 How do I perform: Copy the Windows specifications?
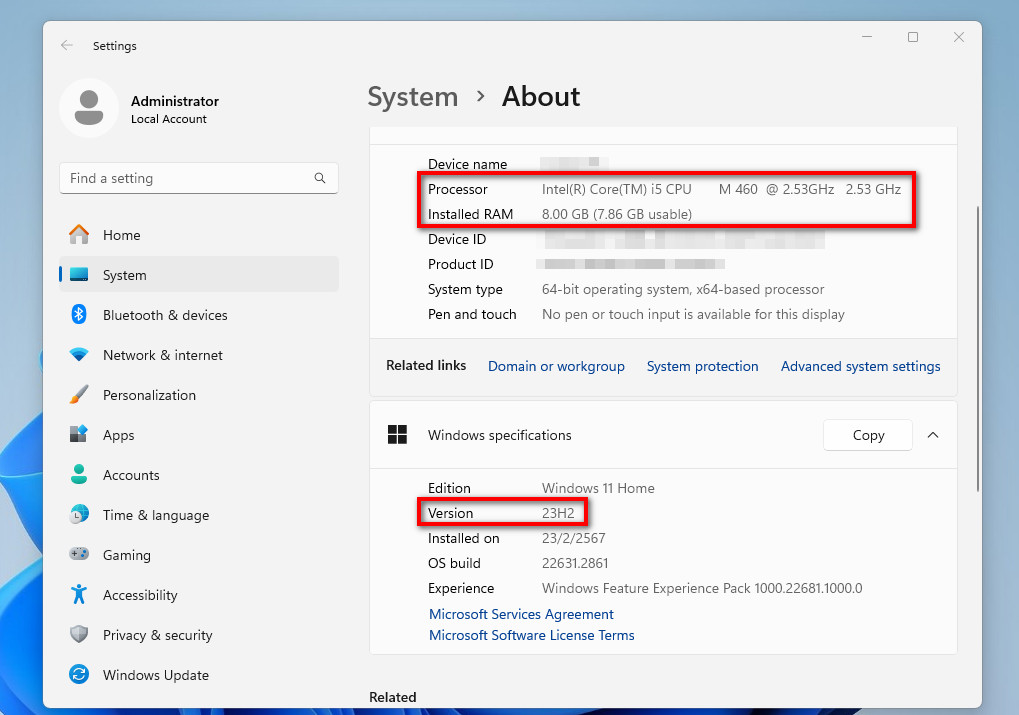(x=868, y=435)
